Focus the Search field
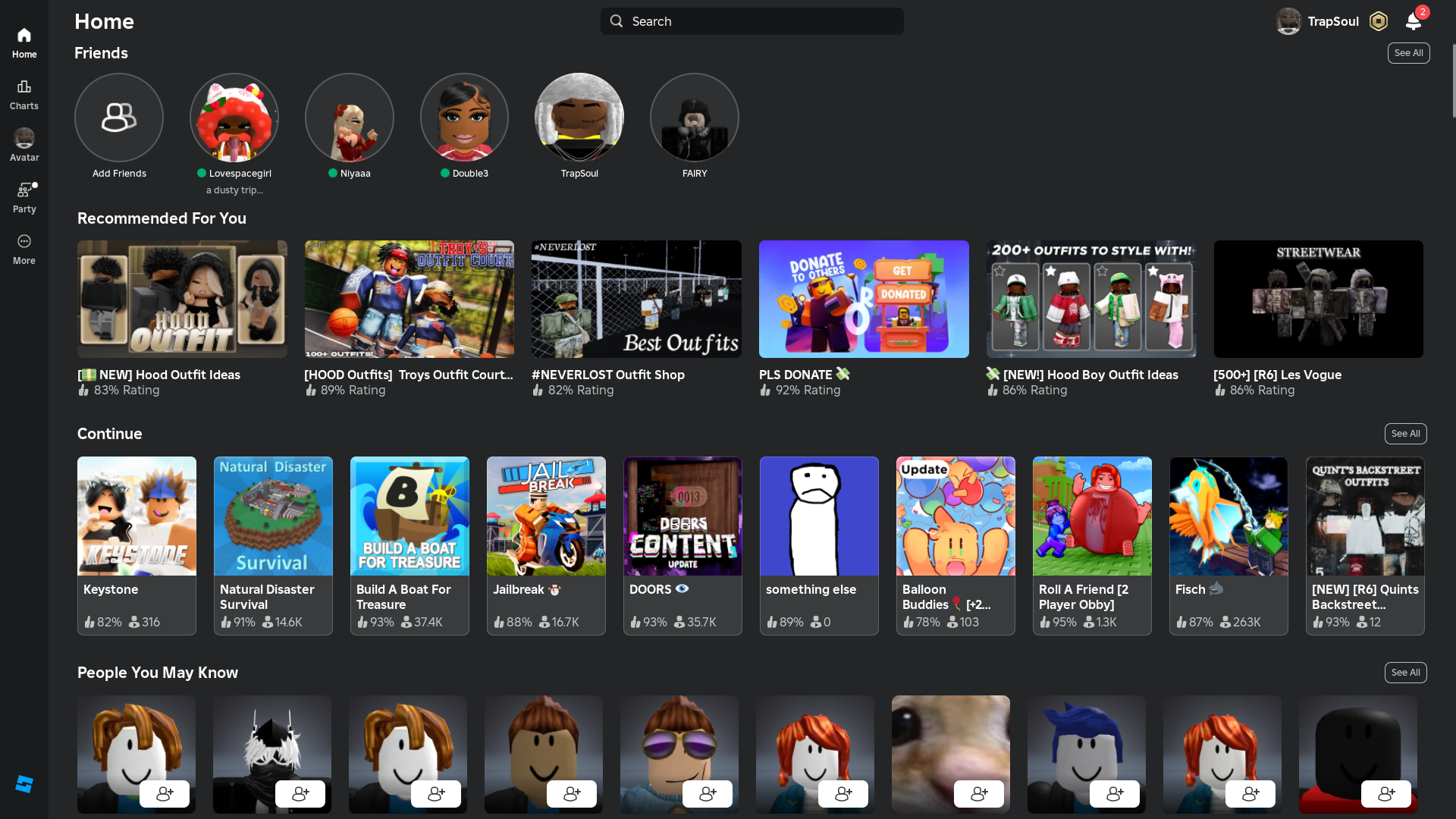The width and height of the screenshot is (1456, 819). point(752,21)
